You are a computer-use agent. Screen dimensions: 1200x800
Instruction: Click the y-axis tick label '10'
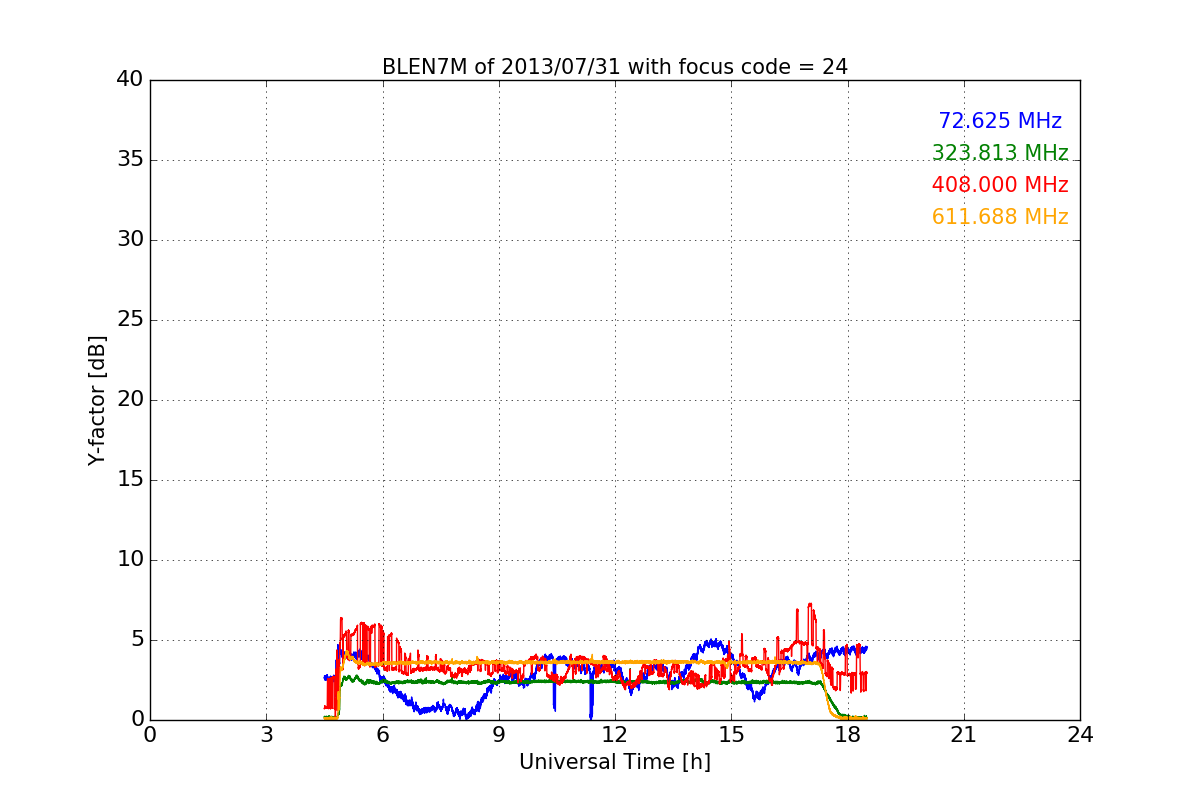coord(130,560)
